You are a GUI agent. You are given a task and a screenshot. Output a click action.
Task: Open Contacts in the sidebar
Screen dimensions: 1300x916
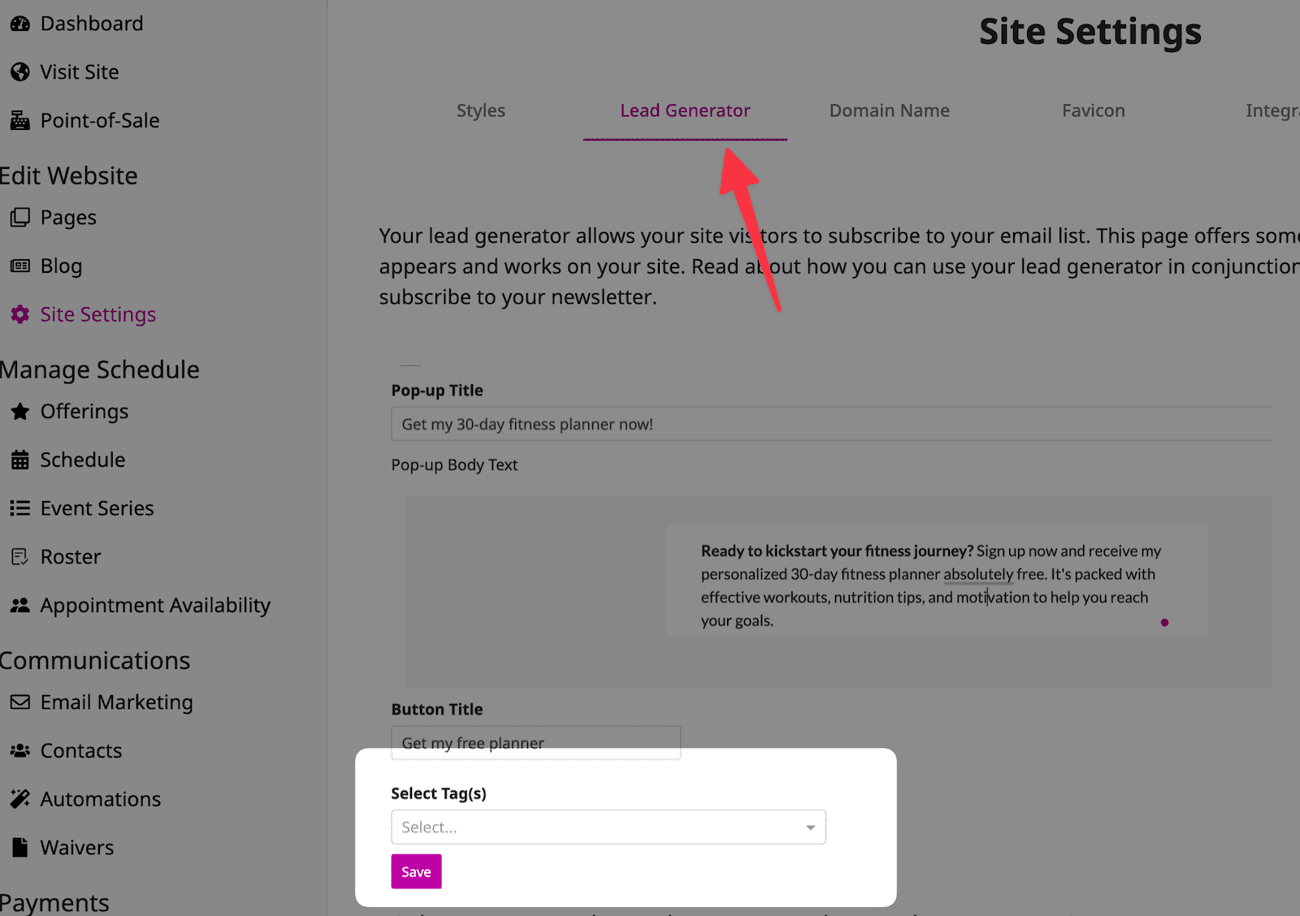pos(81,751)
